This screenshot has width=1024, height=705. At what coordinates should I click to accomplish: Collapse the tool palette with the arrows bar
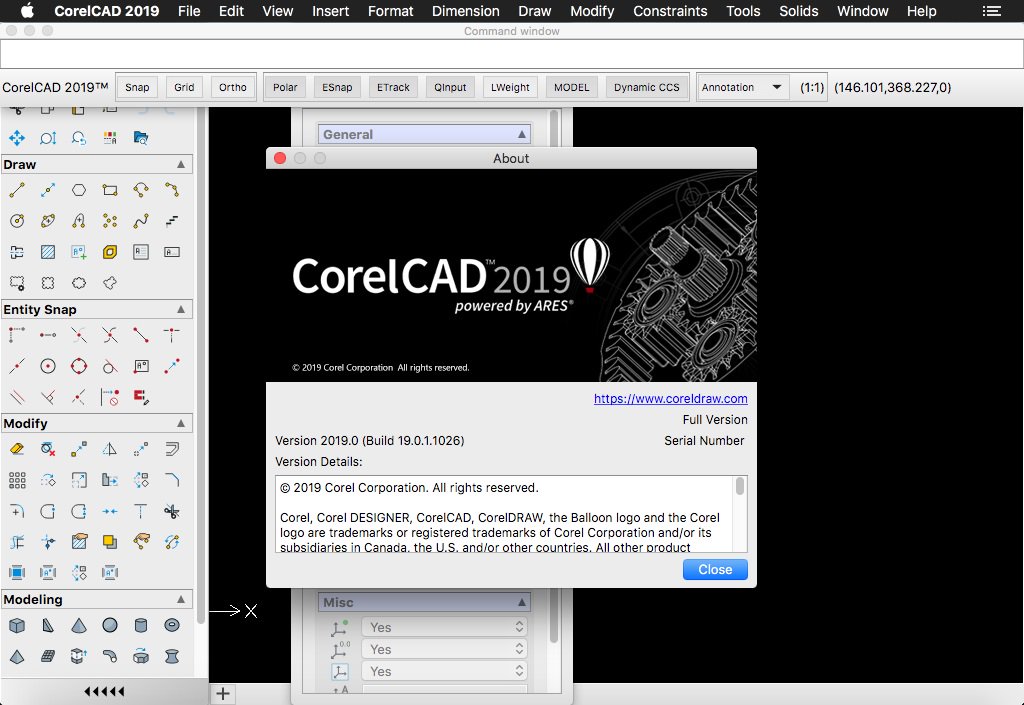104,691
